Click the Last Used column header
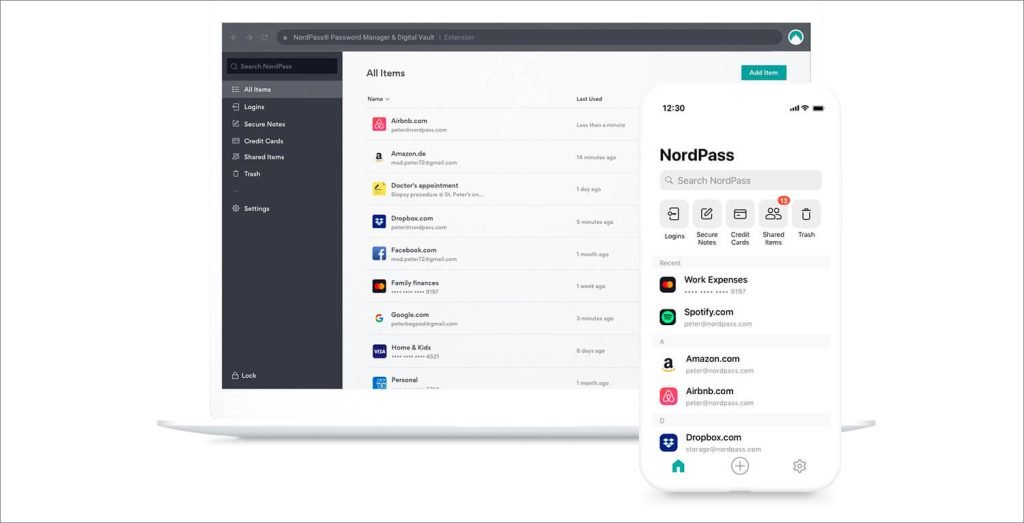 coord(589,99)
